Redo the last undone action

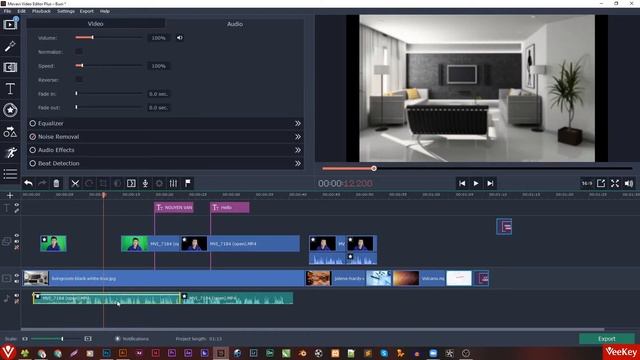tap(42, 183)
